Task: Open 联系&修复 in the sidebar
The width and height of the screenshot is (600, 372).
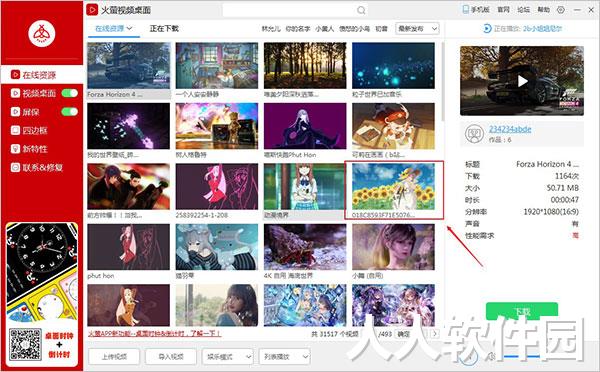Action: (x=37, y=167)
